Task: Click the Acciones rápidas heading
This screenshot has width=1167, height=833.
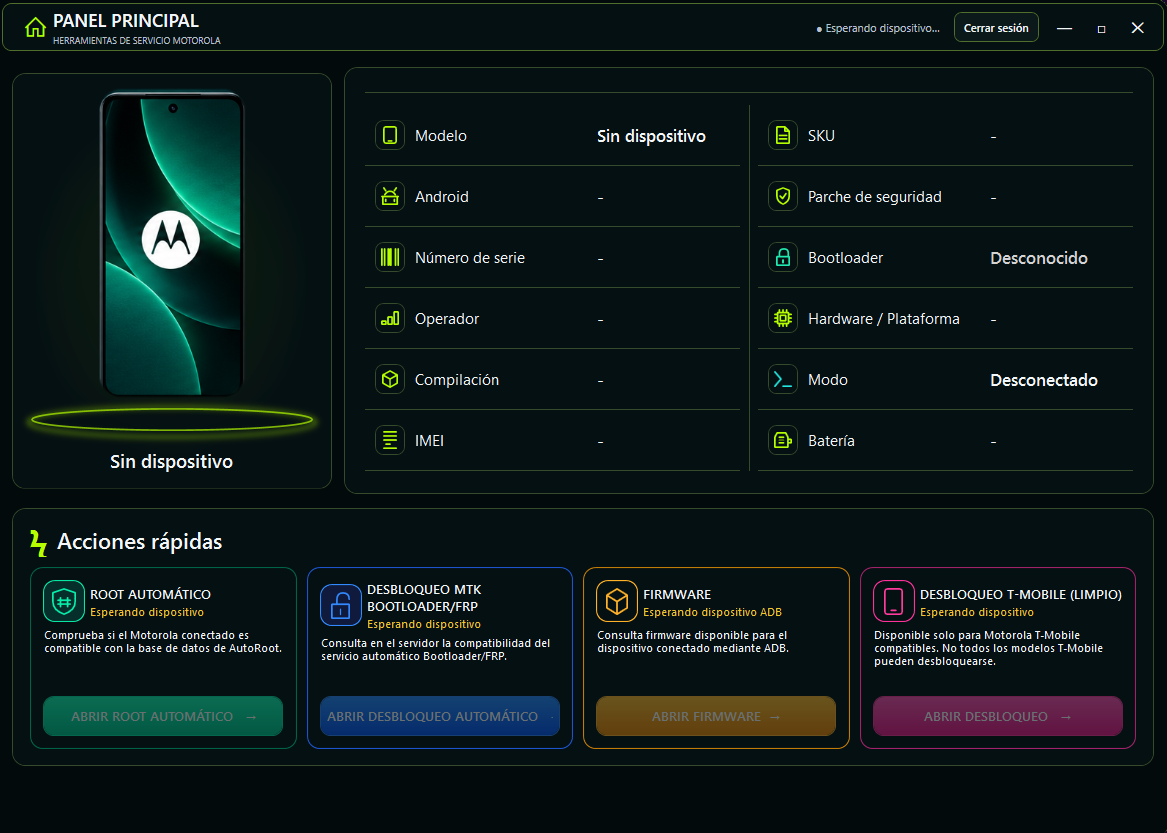Action: coord(140,541)
